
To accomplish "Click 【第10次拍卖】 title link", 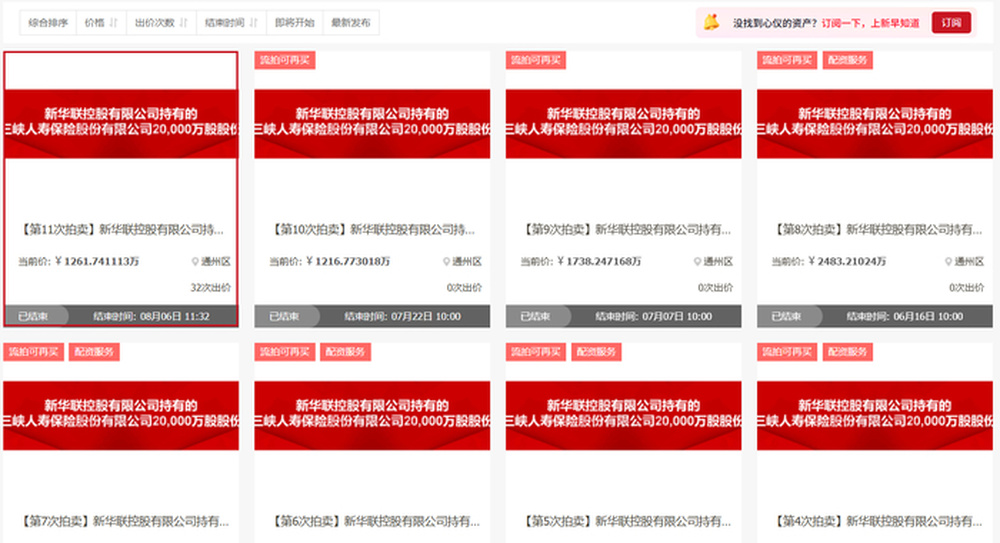I will click(x=372, y=229).
